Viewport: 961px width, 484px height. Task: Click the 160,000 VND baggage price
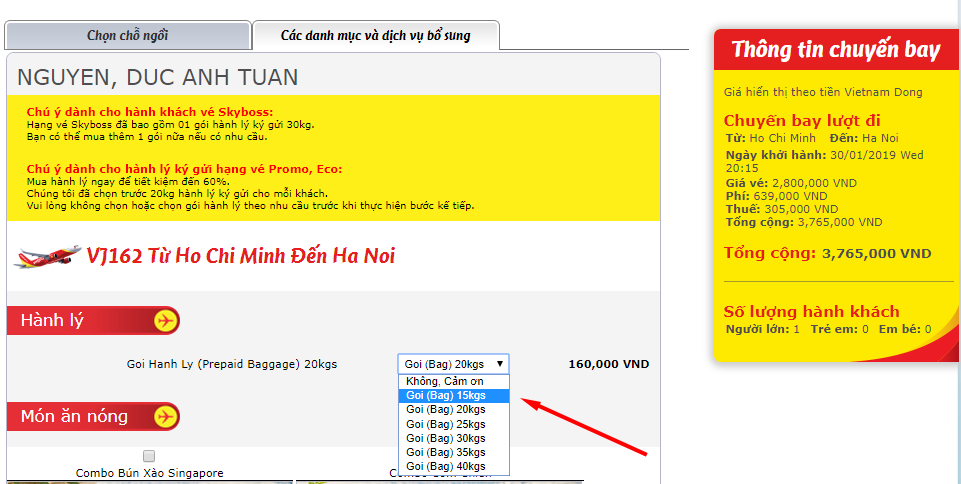[x=609, y=364]
